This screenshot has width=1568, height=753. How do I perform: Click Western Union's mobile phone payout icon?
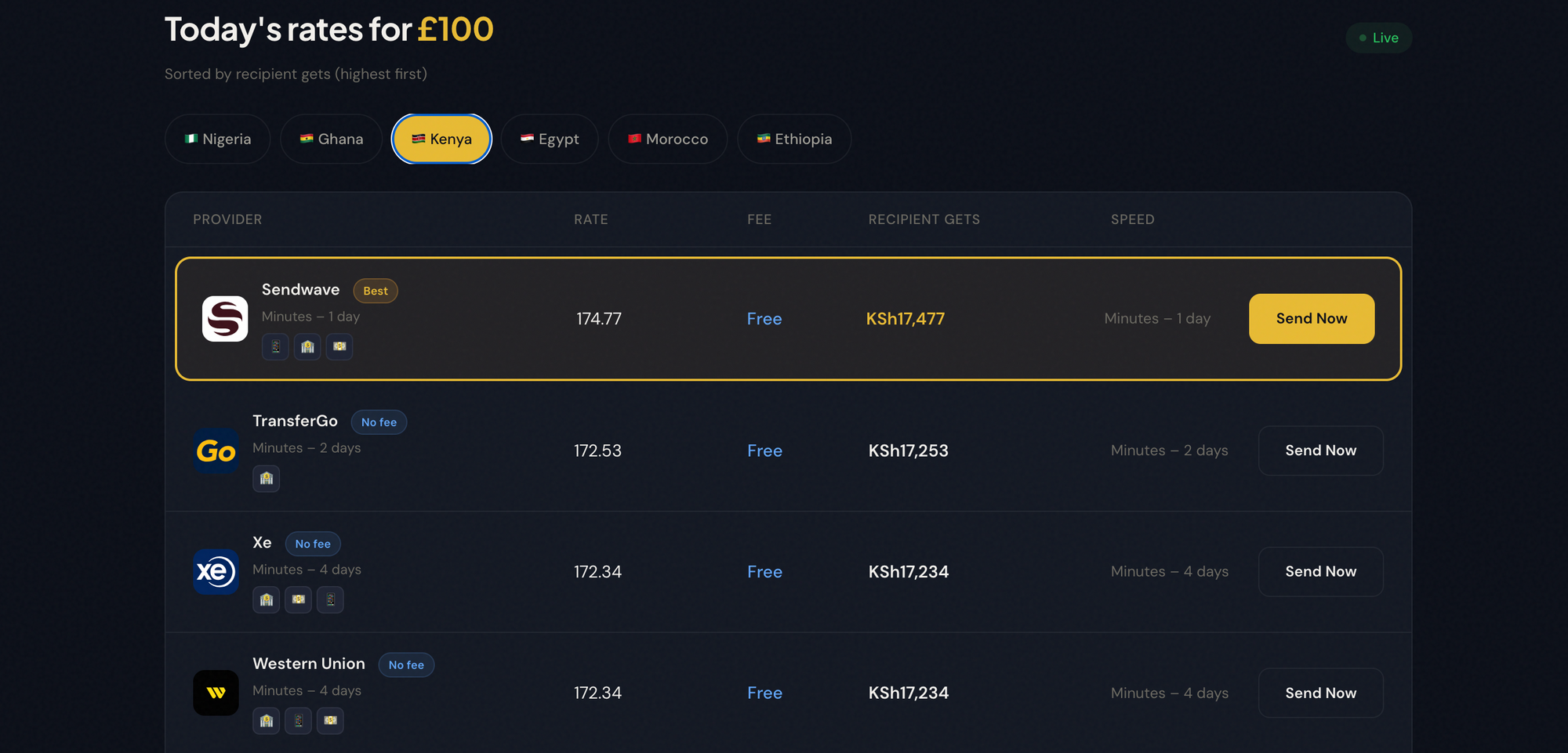tap(299, 721)
